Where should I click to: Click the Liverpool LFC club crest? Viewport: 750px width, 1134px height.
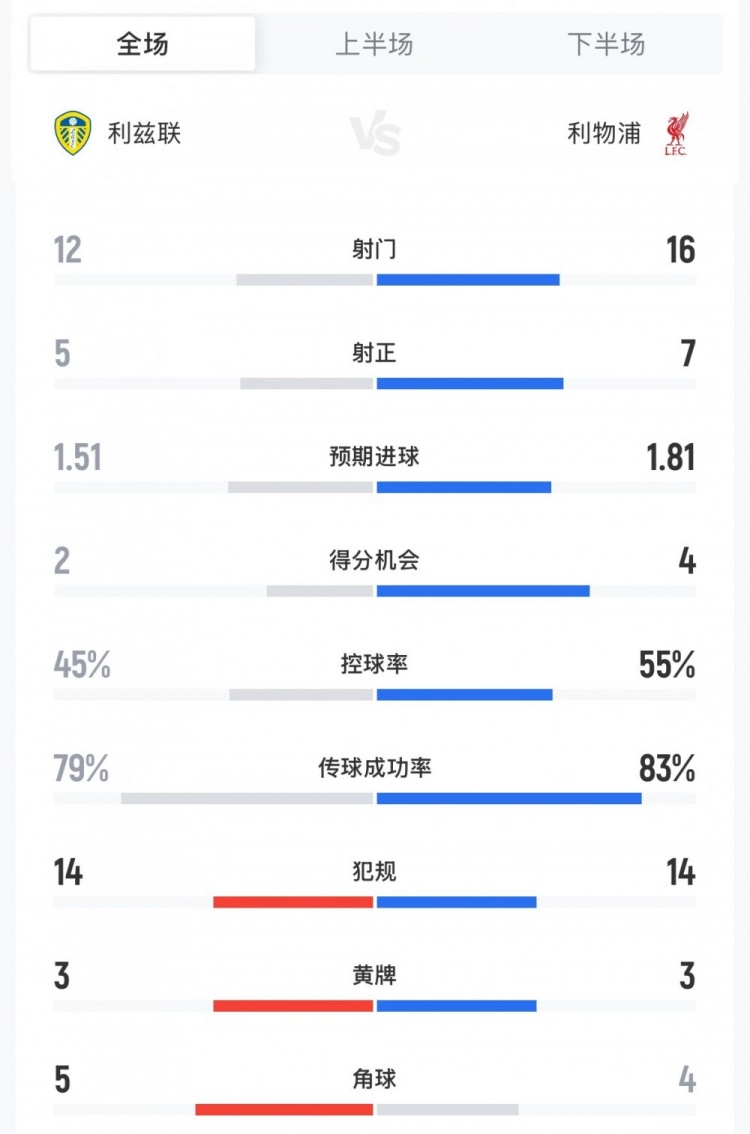[x=677, y=134]
